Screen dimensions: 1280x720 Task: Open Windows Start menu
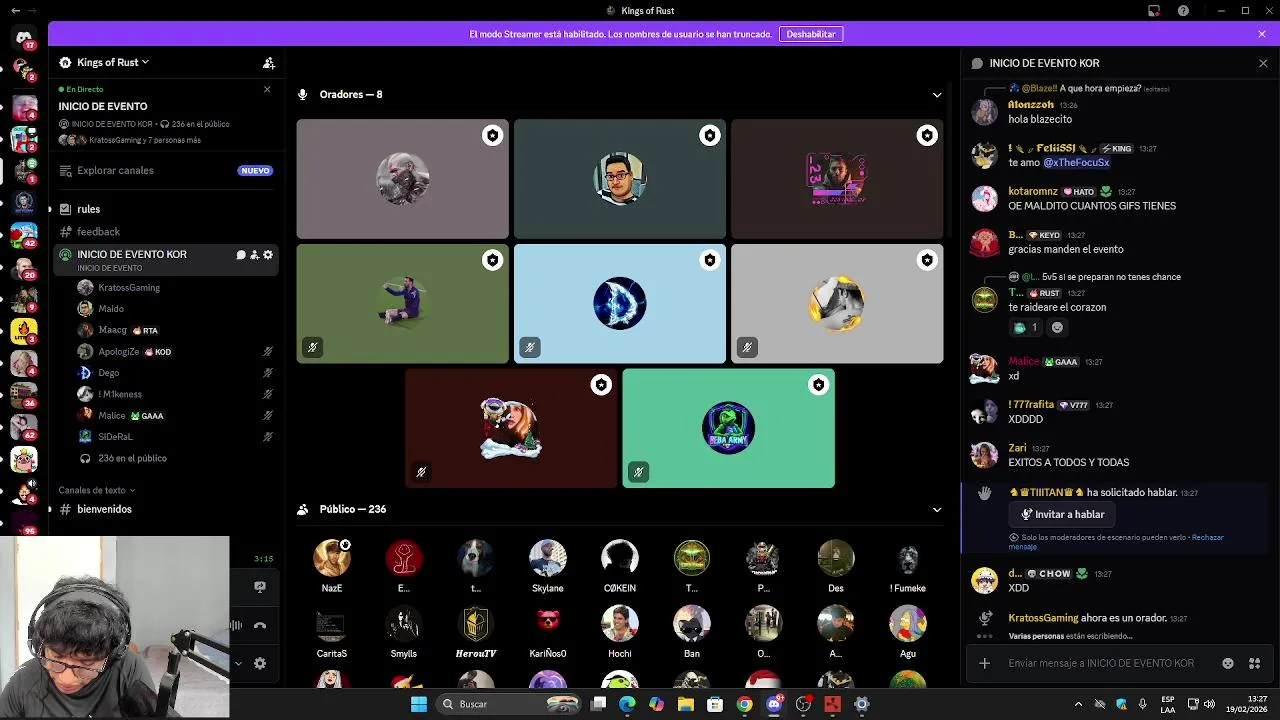pyautogui.click(x=419, y=704)
